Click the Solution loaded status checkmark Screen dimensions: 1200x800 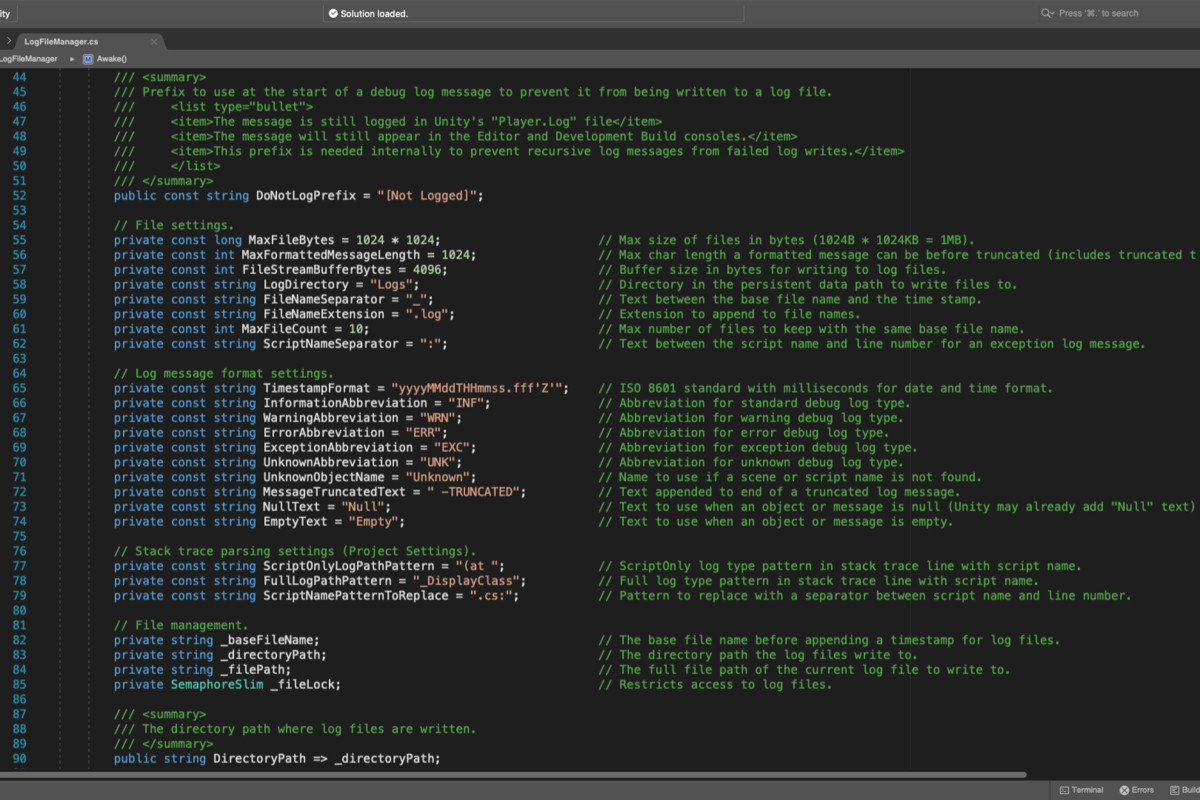point(332,14)
